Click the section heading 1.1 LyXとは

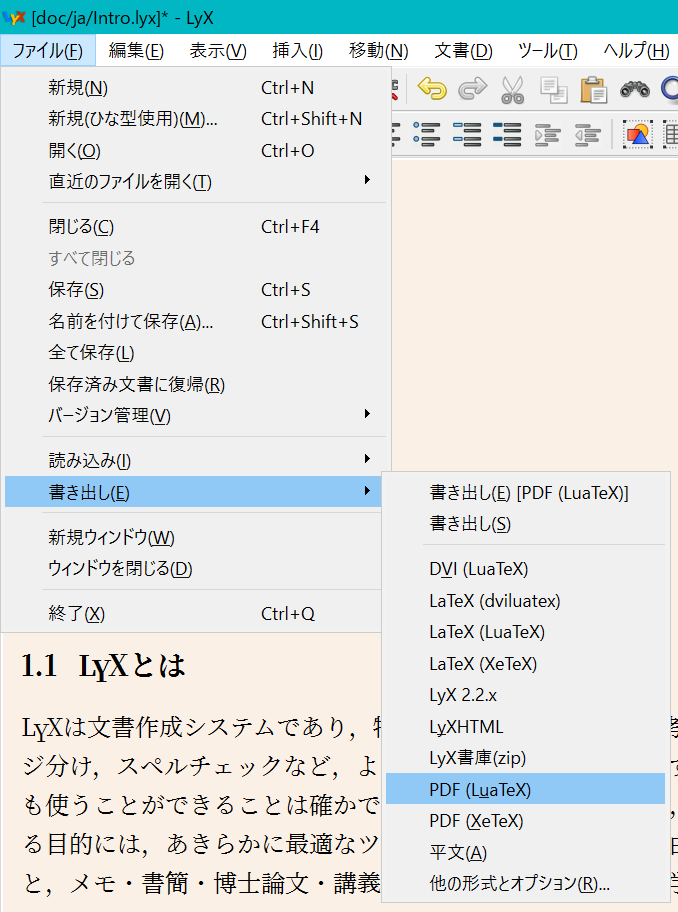(x=104, y=665)
